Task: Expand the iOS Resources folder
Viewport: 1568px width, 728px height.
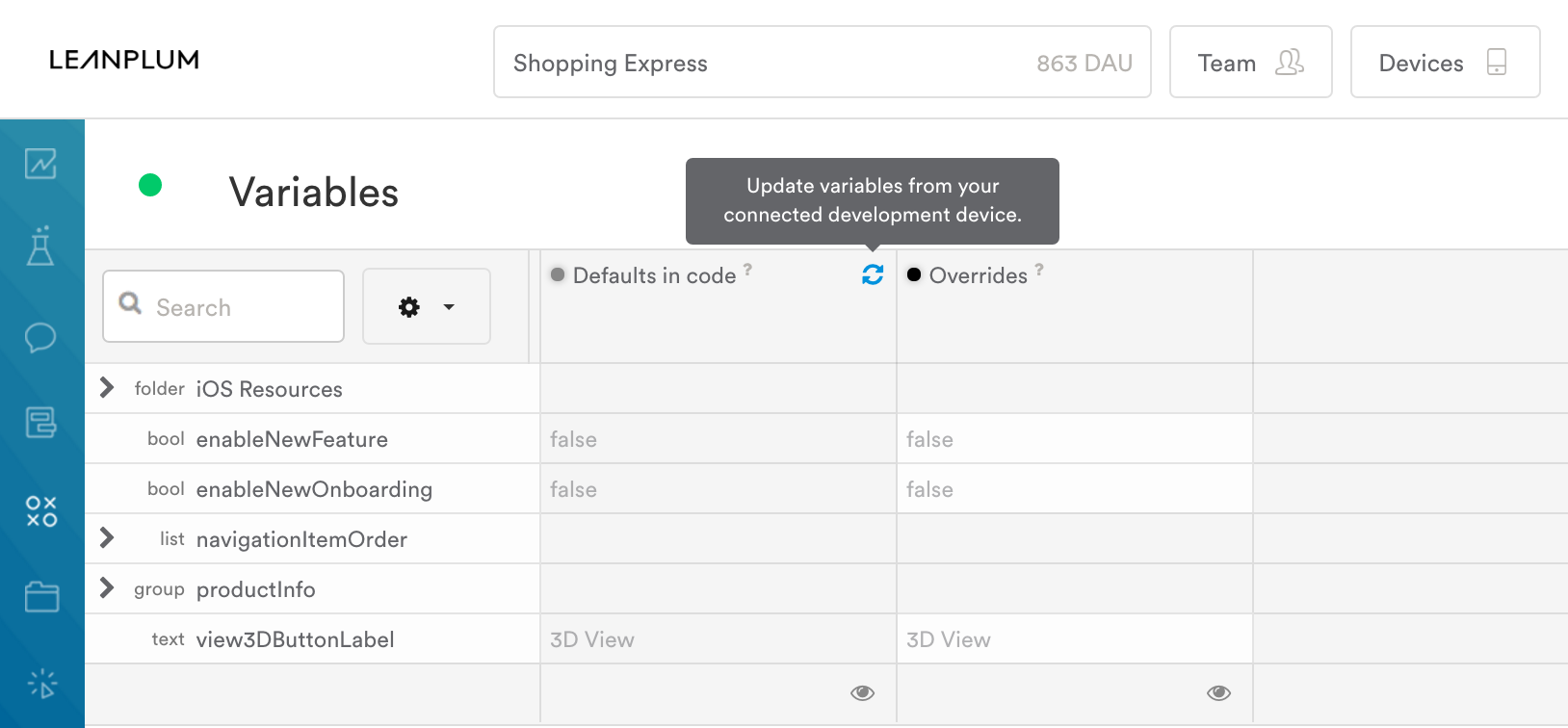Action: (x=107, y=388)
